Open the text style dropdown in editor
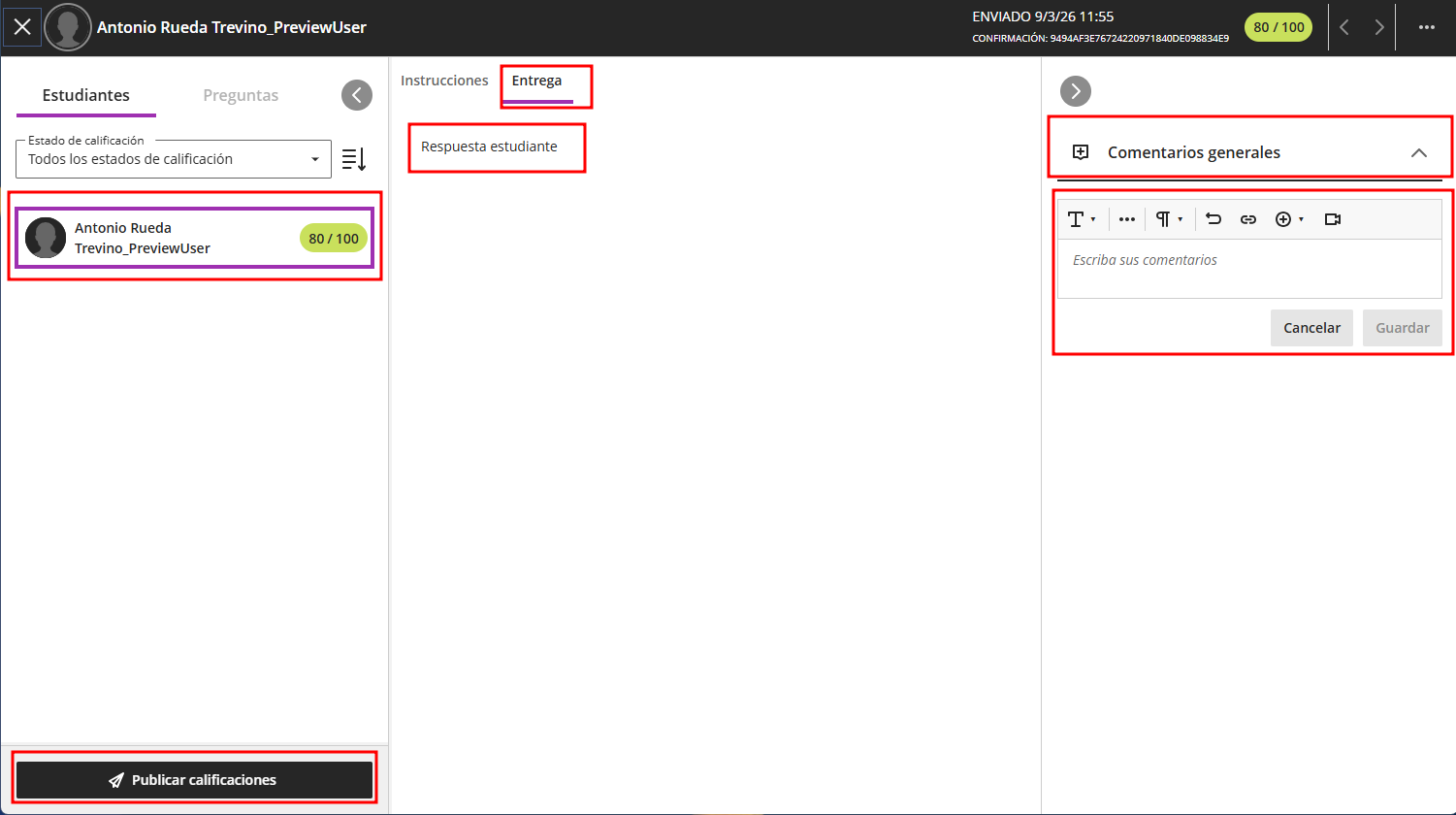Image resolution: width=1456 pixels, height=815 pixels. click(x=1082, y=219)
